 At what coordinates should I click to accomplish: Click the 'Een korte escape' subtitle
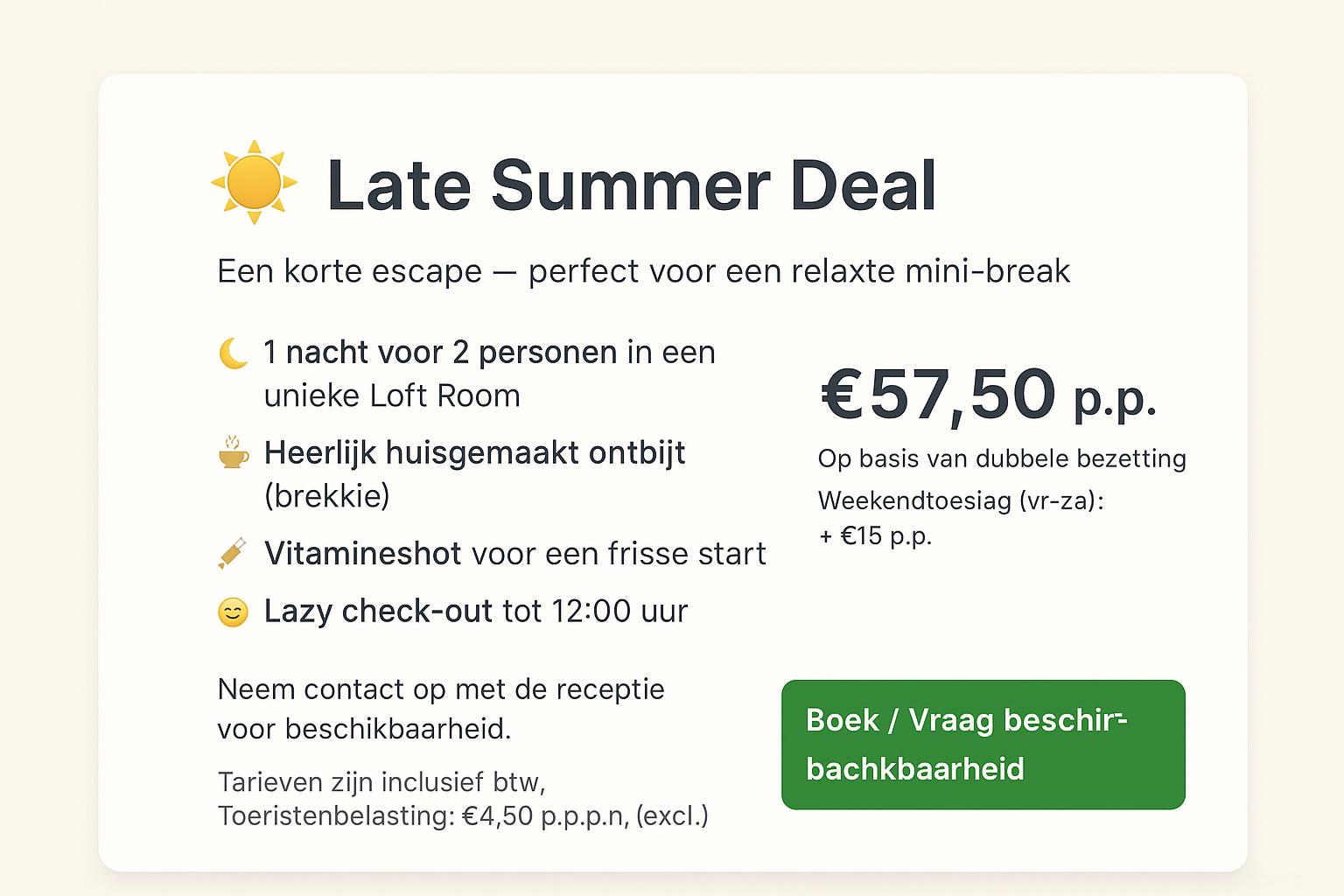[x=643, y=271]
